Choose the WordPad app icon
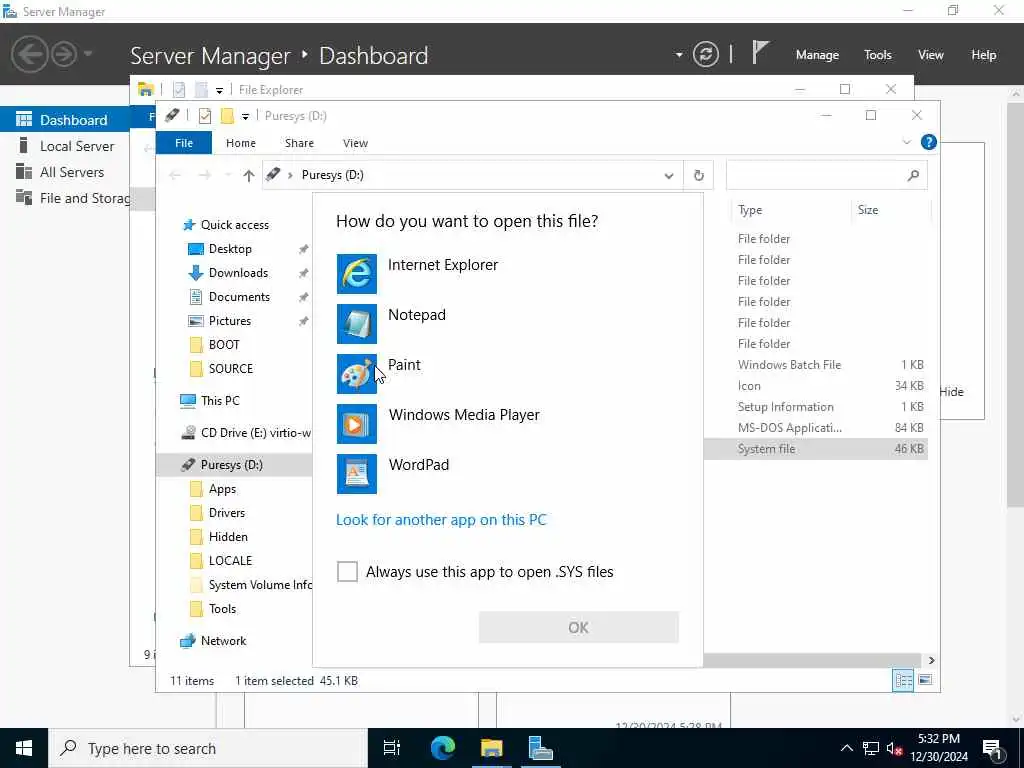 pos(357,473)
